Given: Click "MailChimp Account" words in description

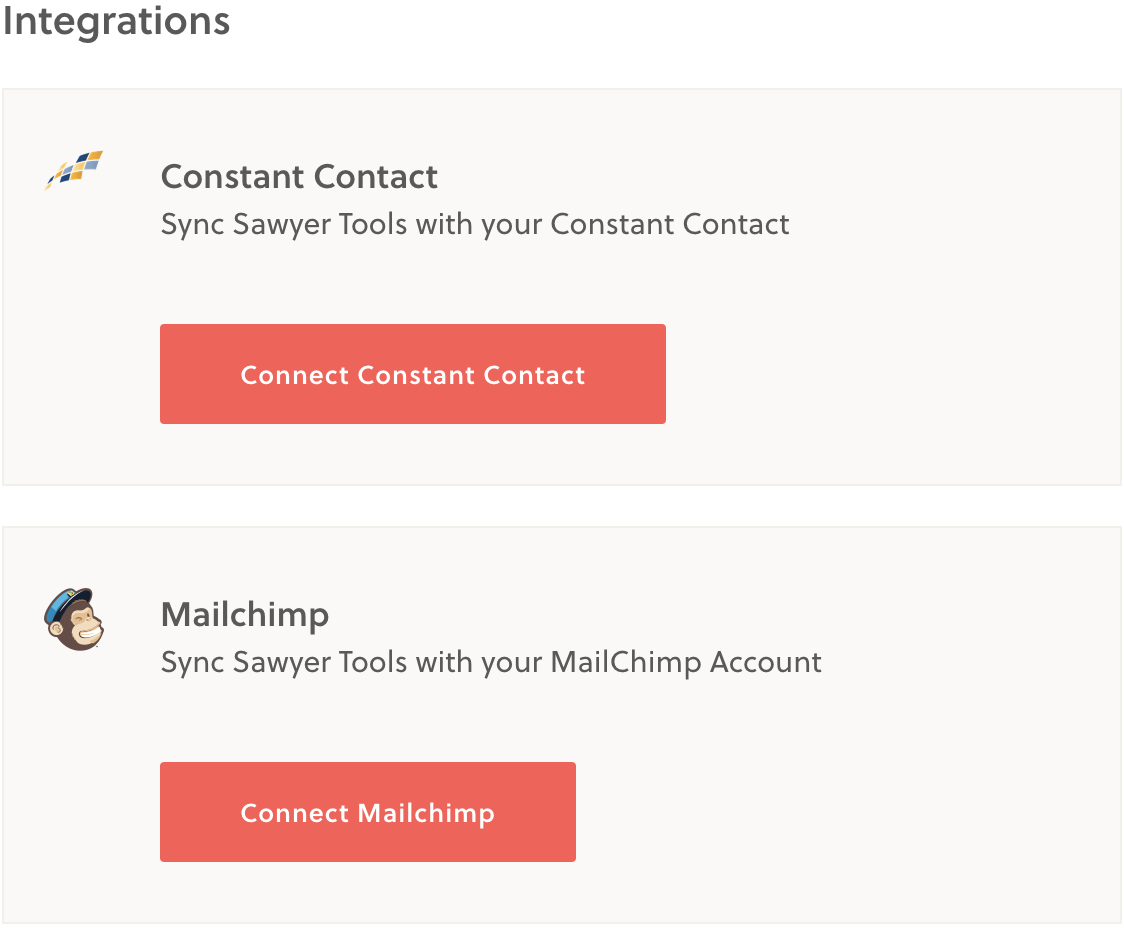Looking at the screenshot, I should tap(686, 663).
